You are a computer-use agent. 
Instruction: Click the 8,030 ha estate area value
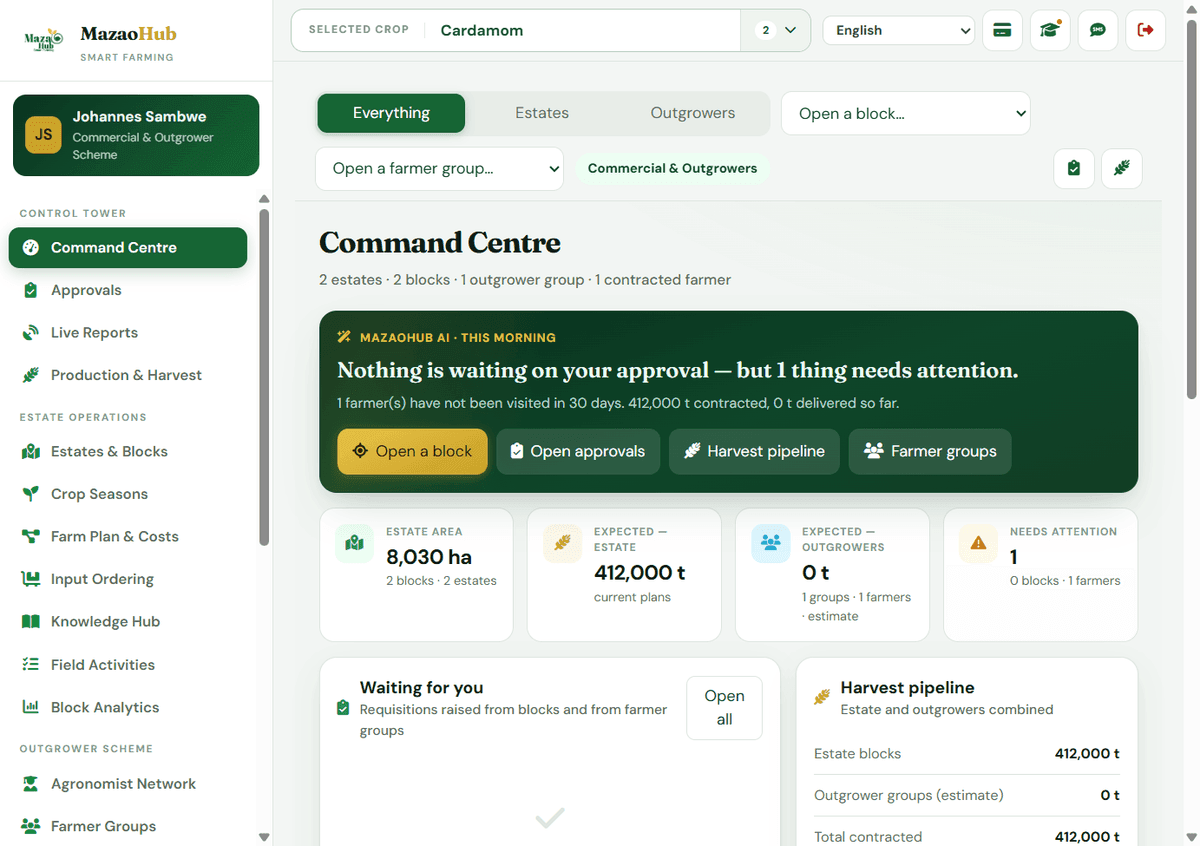coord(428,557)
